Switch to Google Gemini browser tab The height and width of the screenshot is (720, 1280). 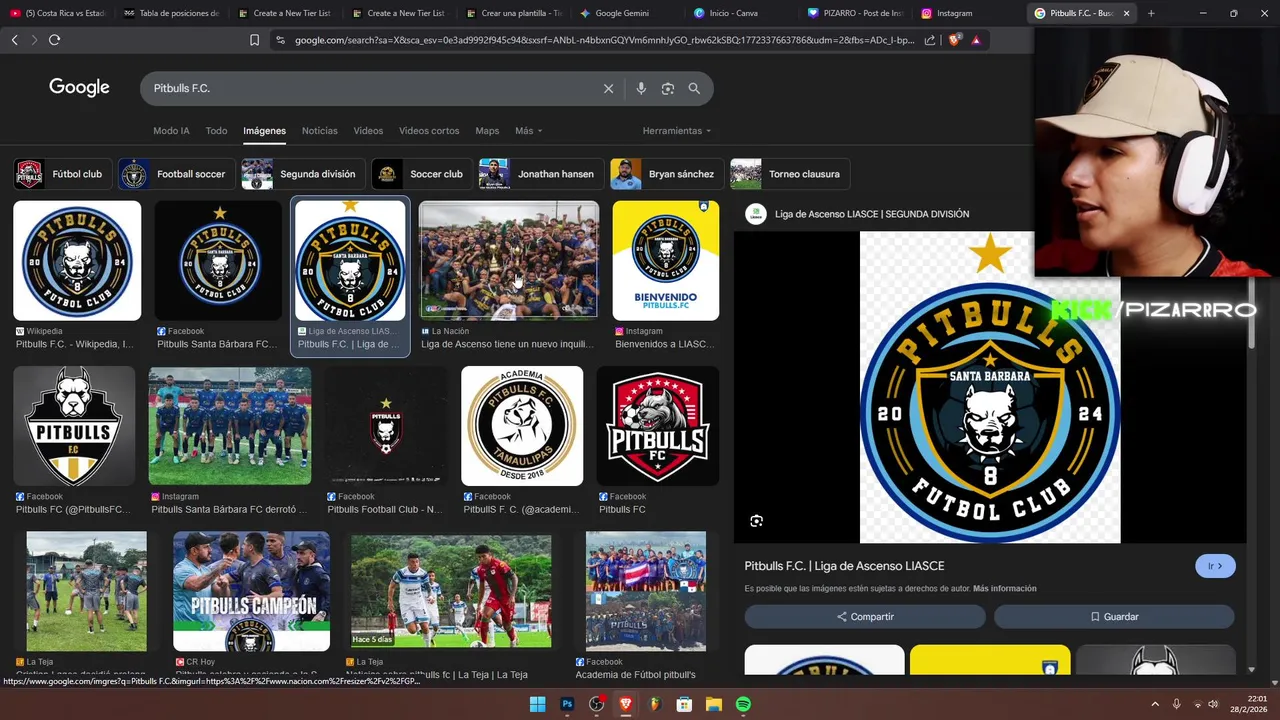tap(622, 13)
